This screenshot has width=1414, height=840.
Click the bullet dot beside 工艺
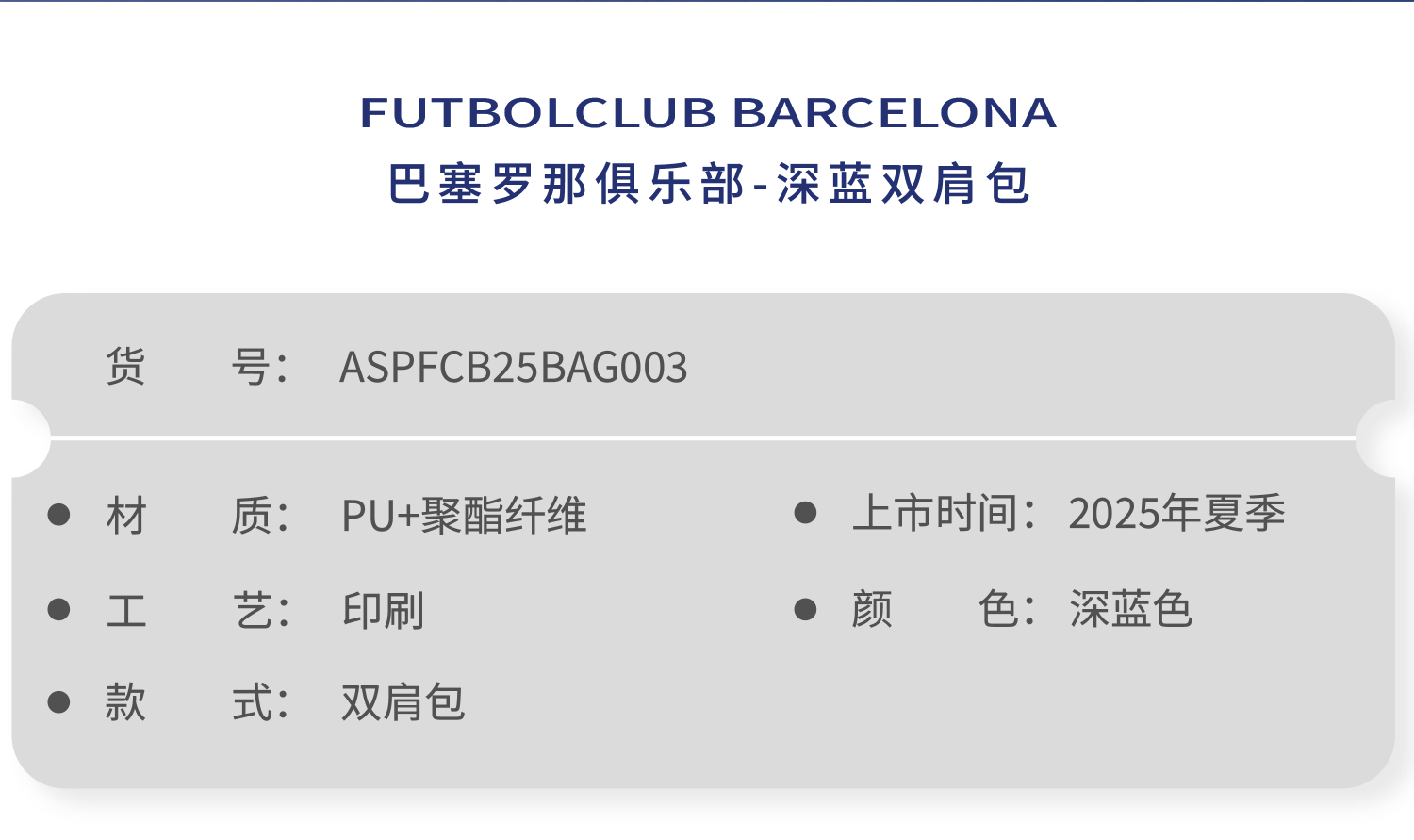click(59, 610)
